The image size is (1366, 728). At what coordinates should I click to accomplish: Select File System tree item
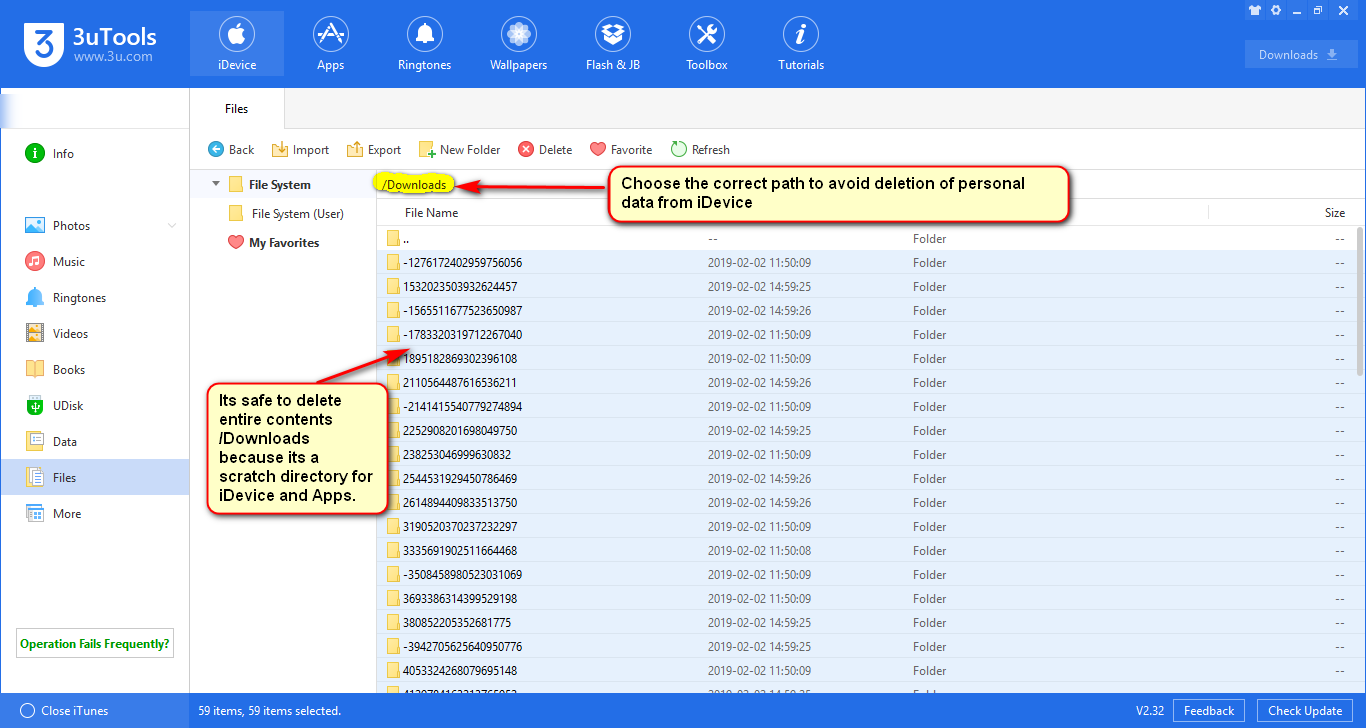[x=280, y=185]
